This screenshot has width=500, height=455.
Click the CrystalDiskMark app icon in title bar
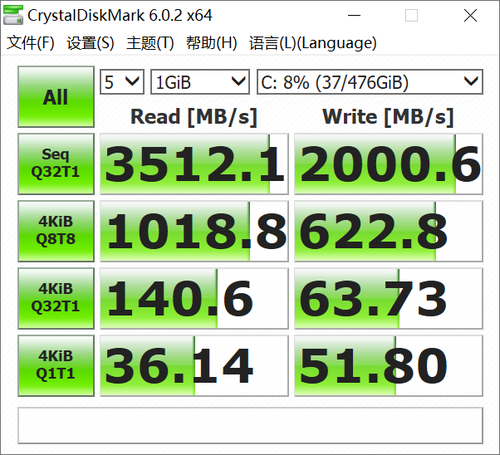[x=13, y=15]
